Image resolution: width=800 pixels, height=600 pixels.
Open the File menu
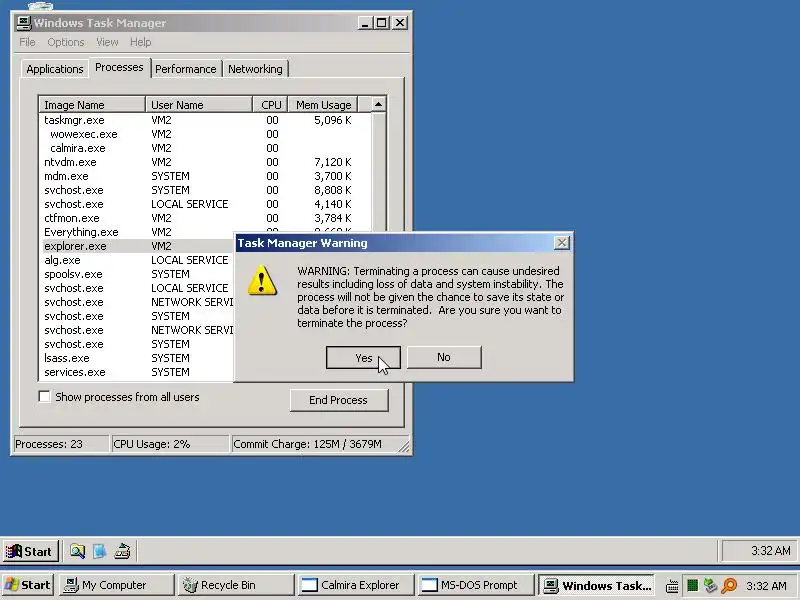[28, 42]
